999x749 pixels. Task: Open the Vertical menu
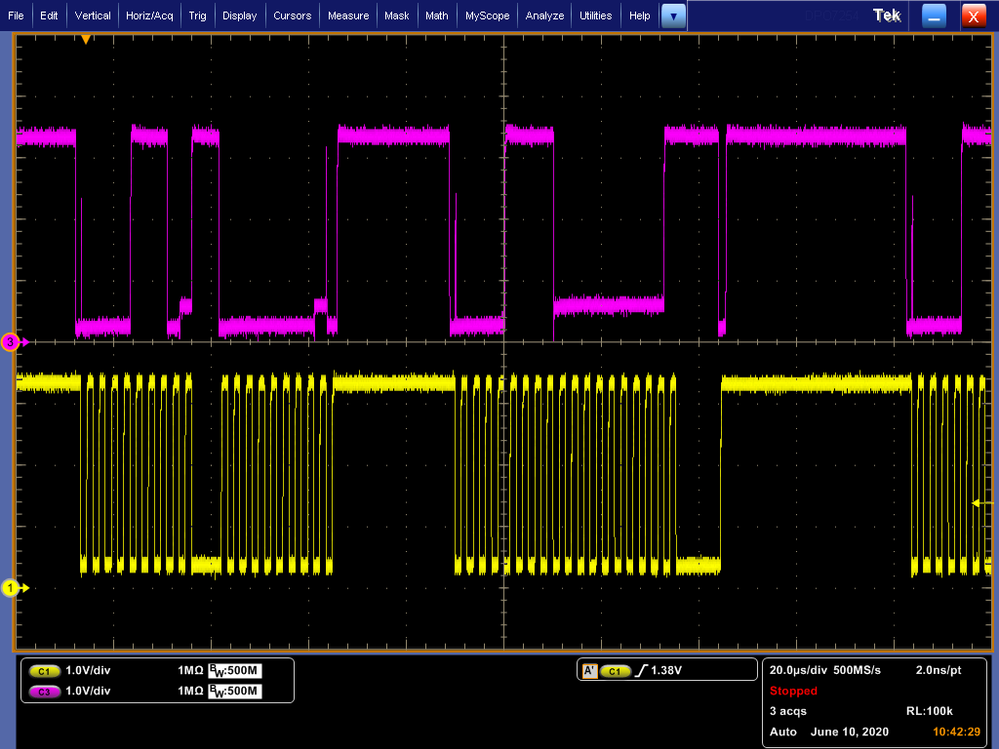[x=92, y=15]
